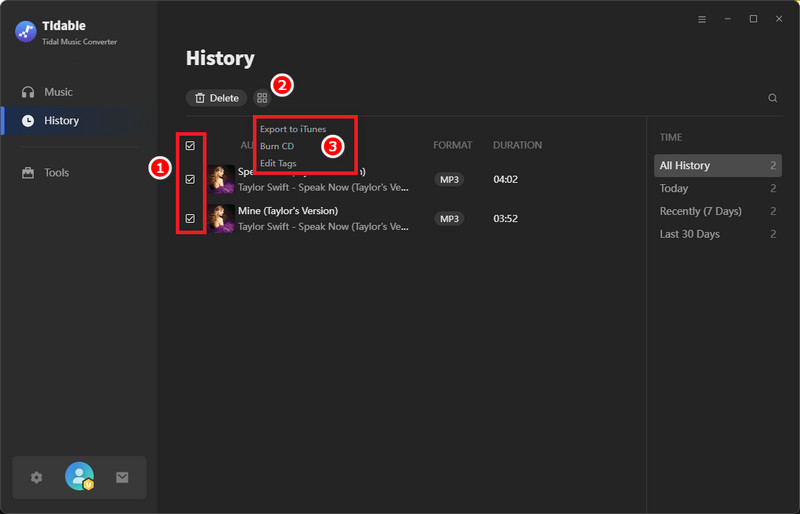Image resolution: width=800 pixels, height=514 pixels.
Task: Show Last 30 Days history
Action: (x=689, y=234)
